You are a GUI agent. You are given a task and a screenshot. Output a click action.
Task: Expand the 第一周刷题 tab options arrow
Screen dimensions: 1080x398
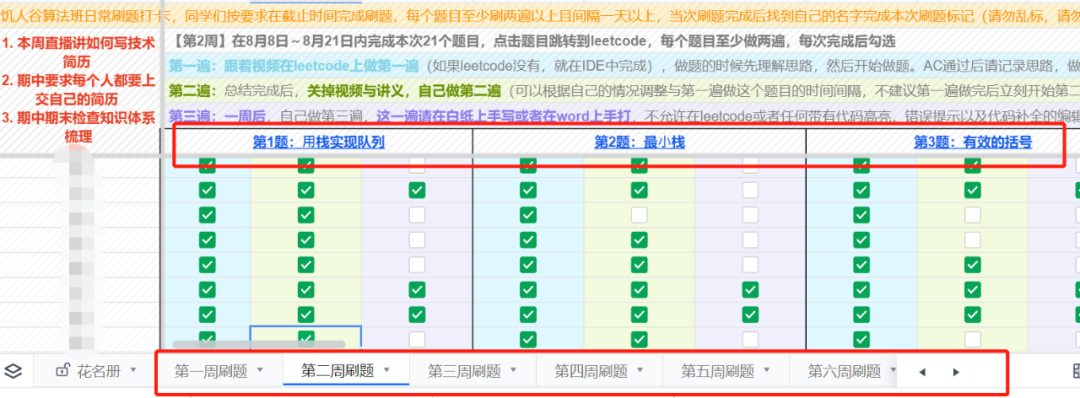[260, 370]
